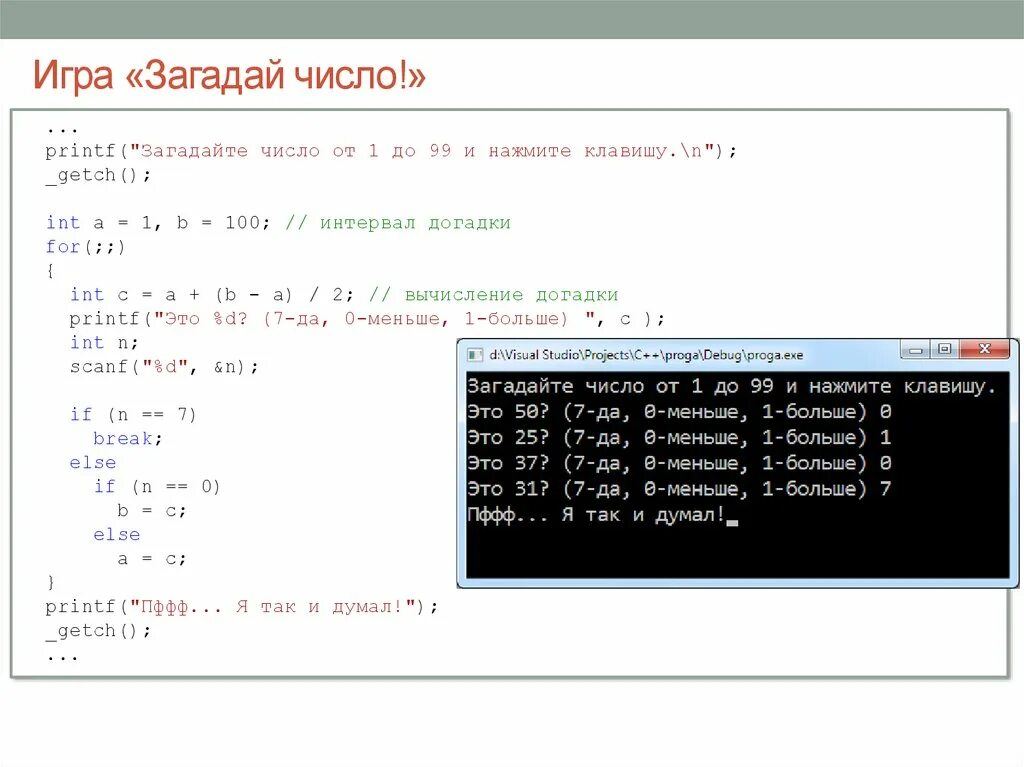The width and height of the screenshot is (1024, 767).
Task: Click the slide title «Загадай число!»
Action: (229, 74)
